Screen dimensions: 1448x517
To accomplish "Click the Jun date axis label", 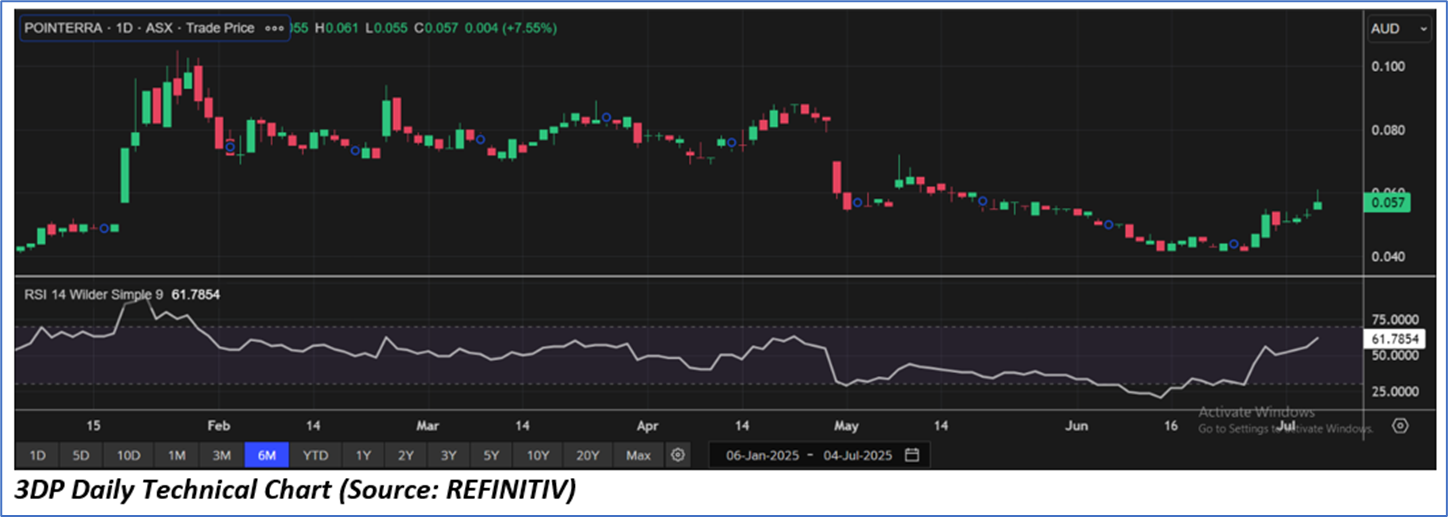I will point(1076,425).
